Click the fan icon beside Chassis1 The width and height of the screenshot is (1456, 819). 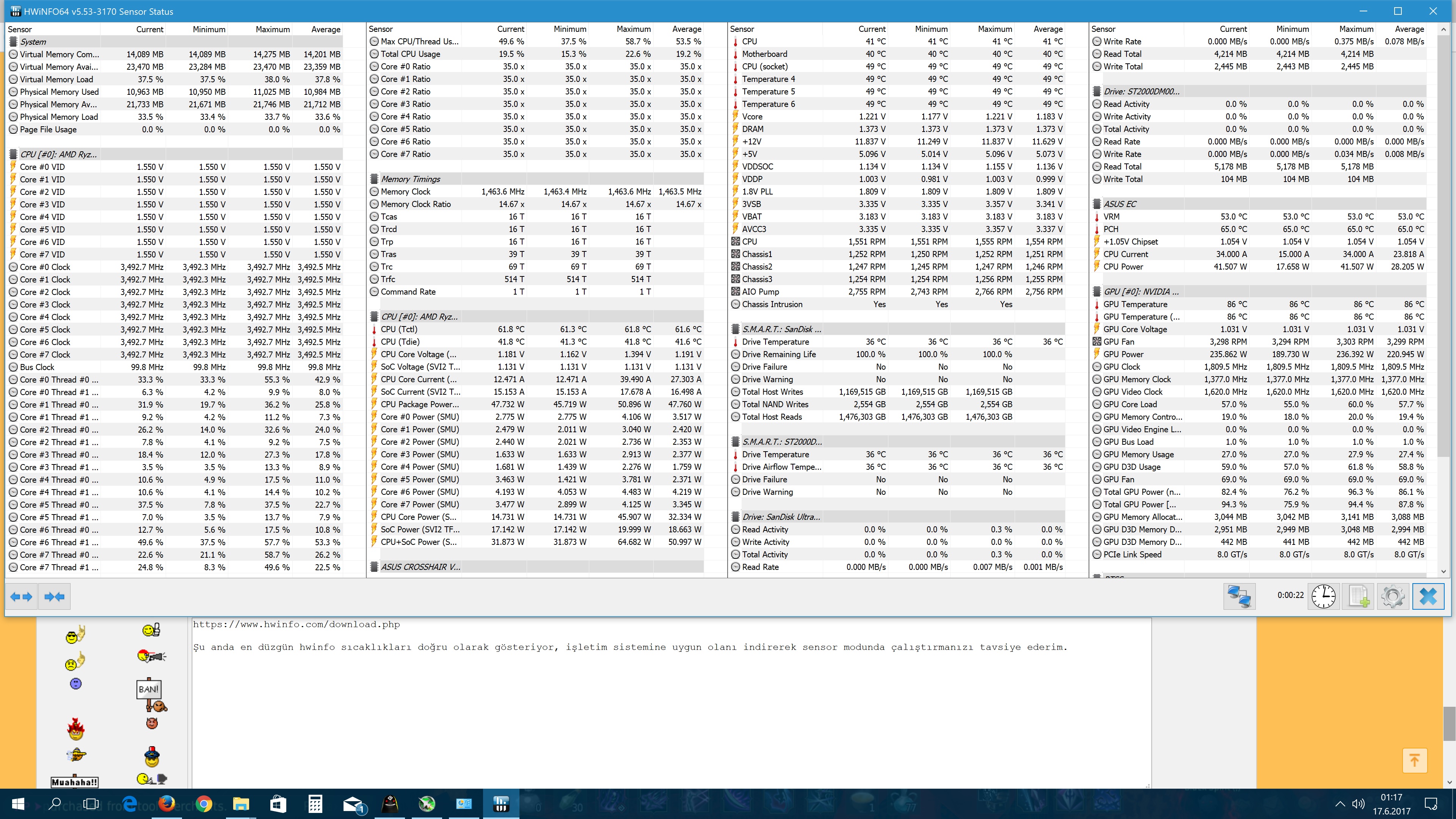coord(735,254)
